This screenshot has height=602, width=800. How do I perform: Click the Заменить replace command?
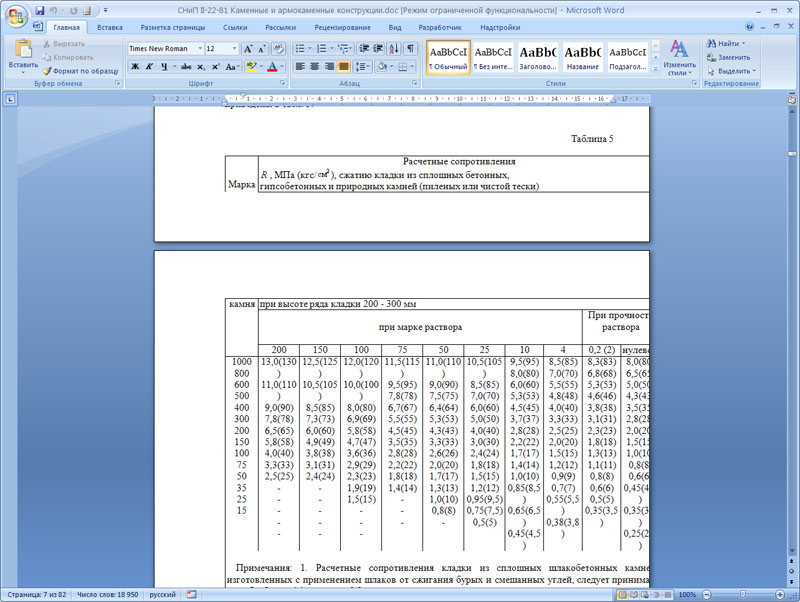click(x=729, y=57)
